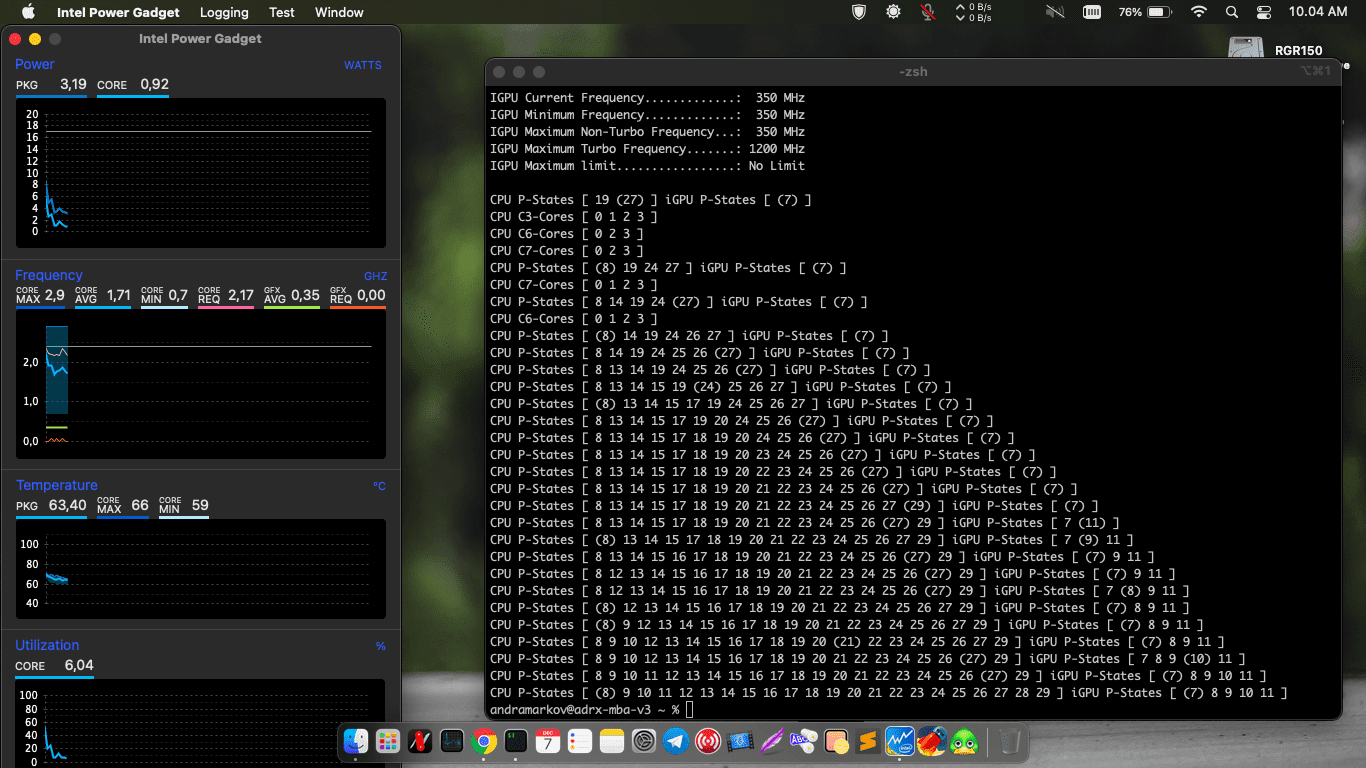Open the RGR150 drive on desktop

coord(1245,50)
